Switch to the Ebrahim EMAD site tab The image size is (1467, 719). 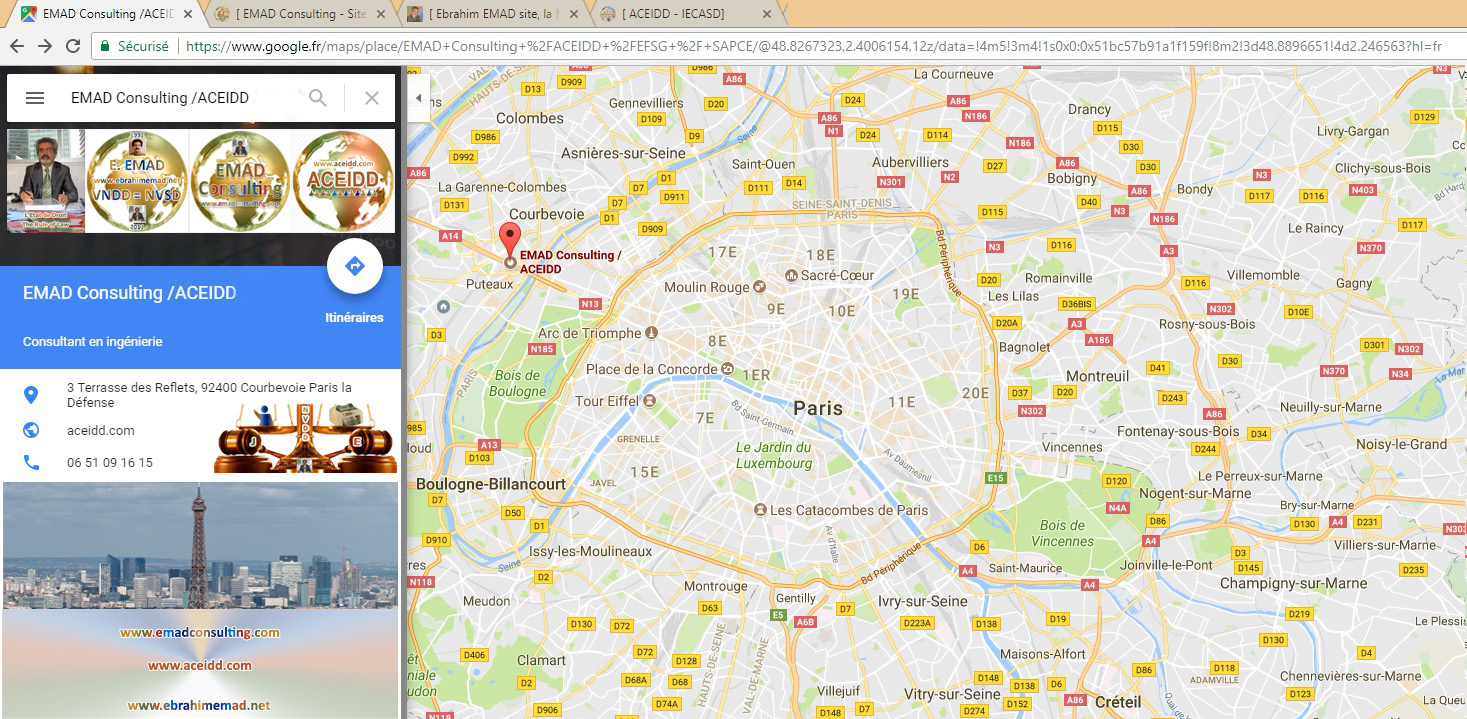point(491,14)
